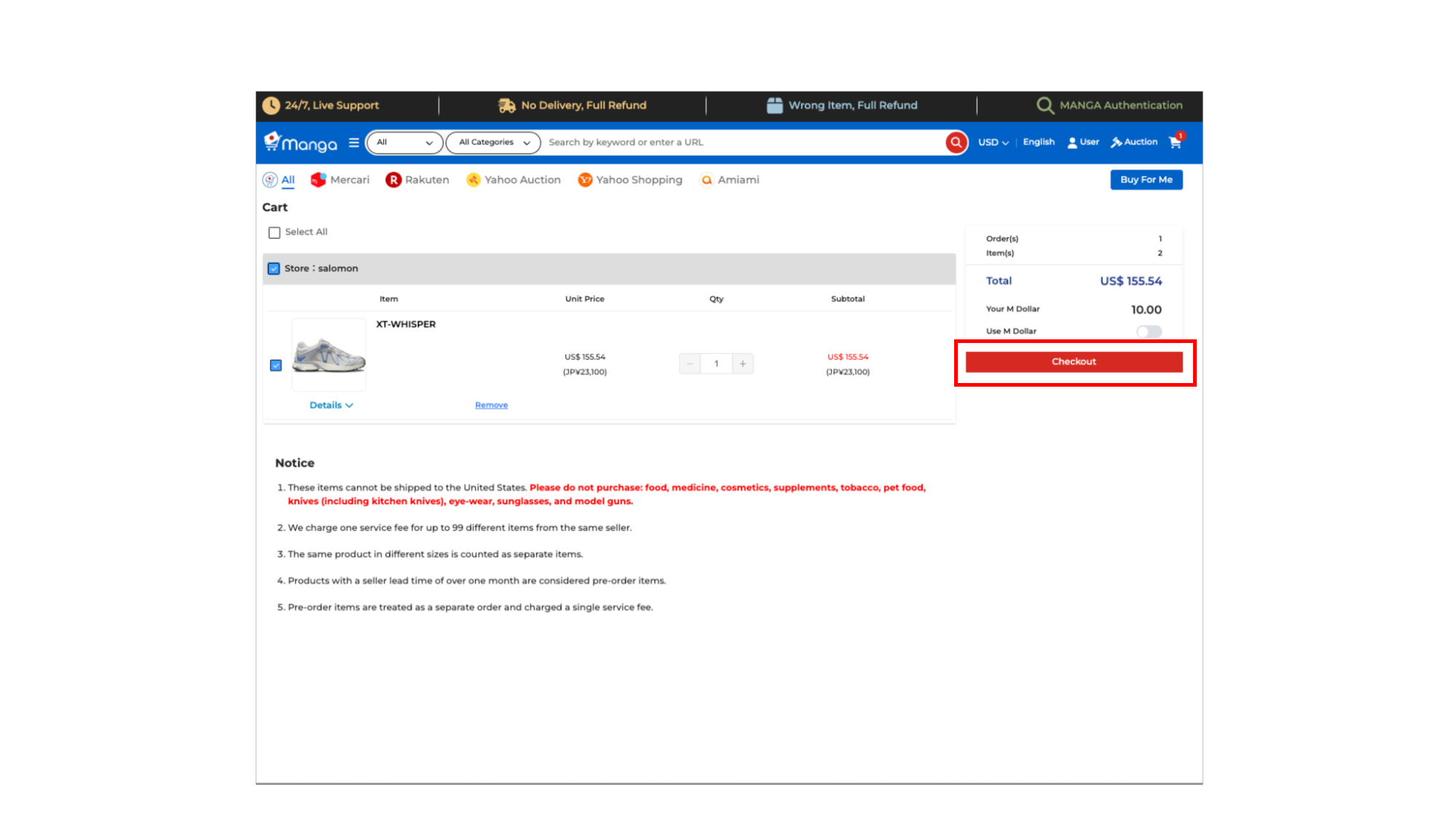The height and width of the screenshot is (836, 1456).
Task: Switch to the Yahoo Auction tab
Action: point(513,180)
